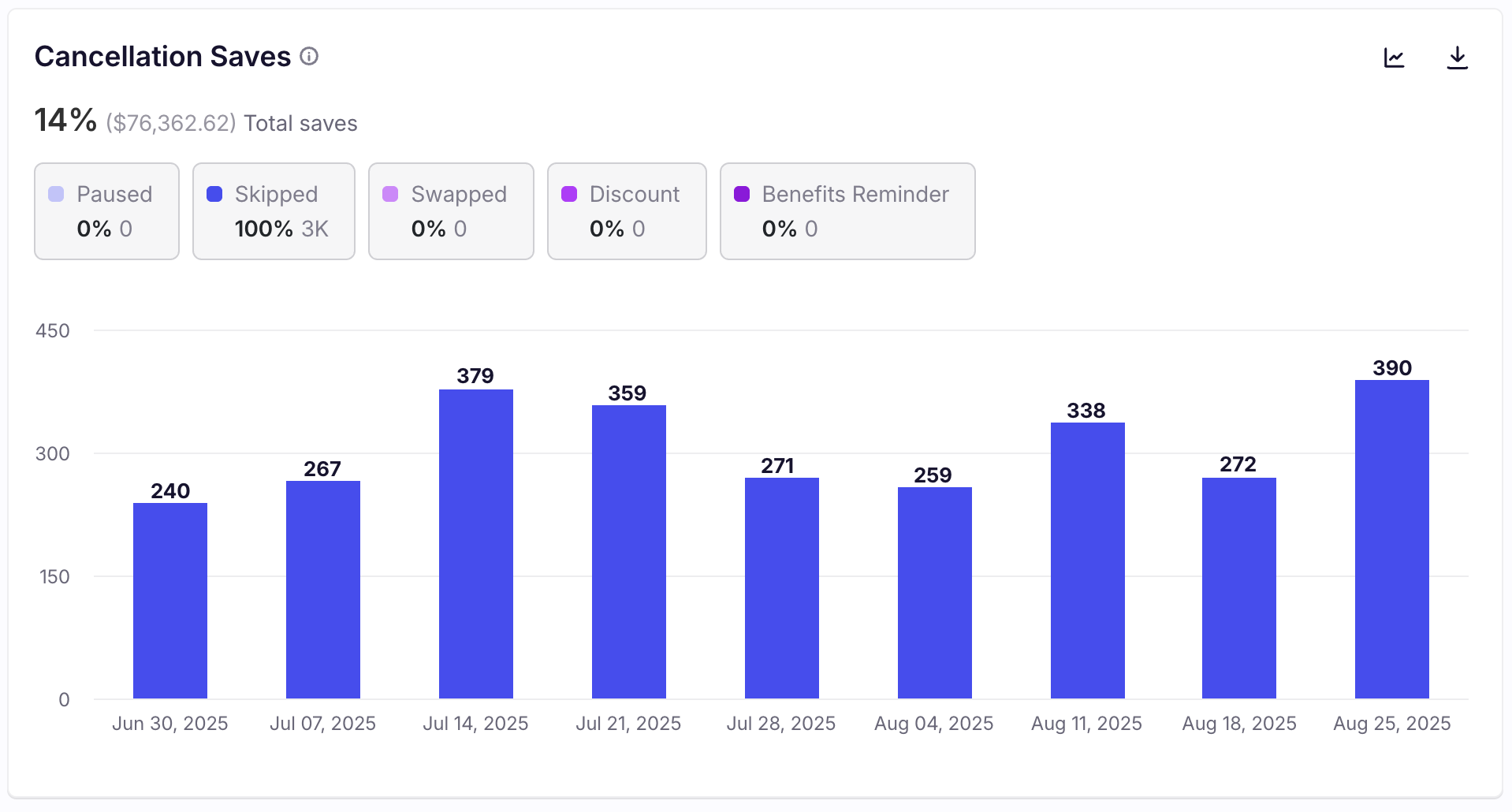Select the Aug 25, 2025 bar

tap(1392, 538)
